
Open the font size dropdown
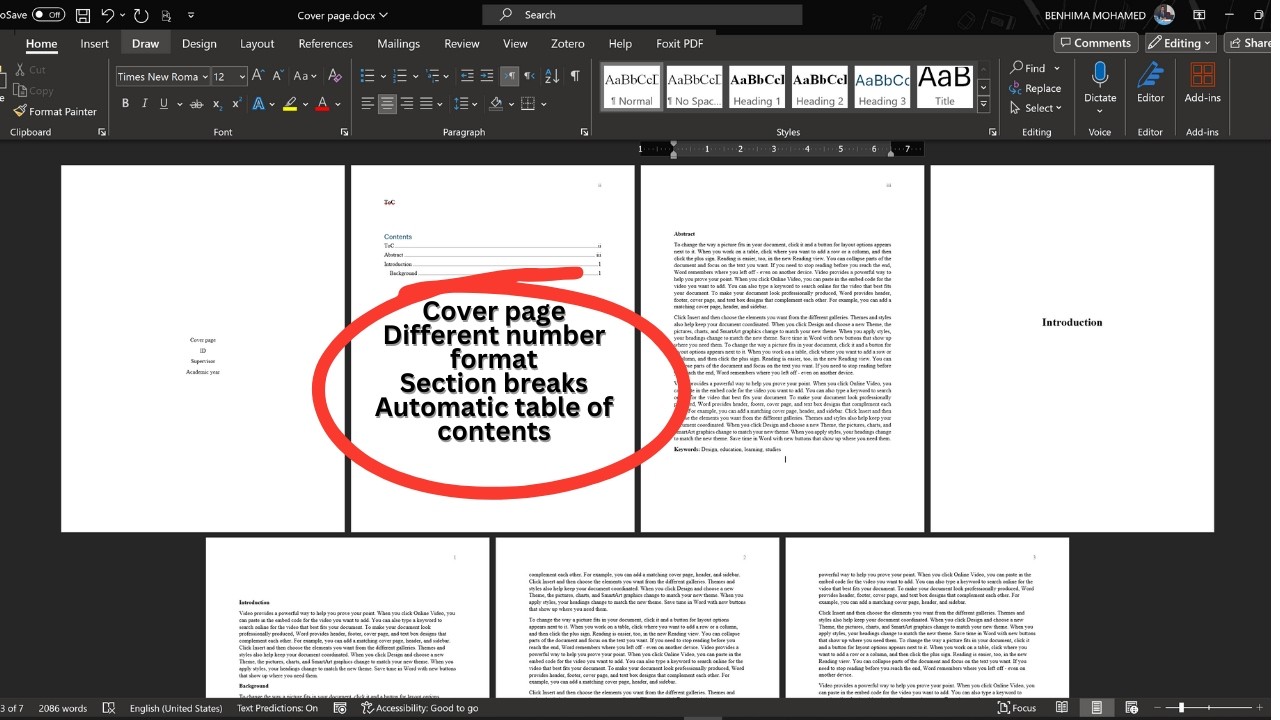pyautogui.click(x=243, y=77)
